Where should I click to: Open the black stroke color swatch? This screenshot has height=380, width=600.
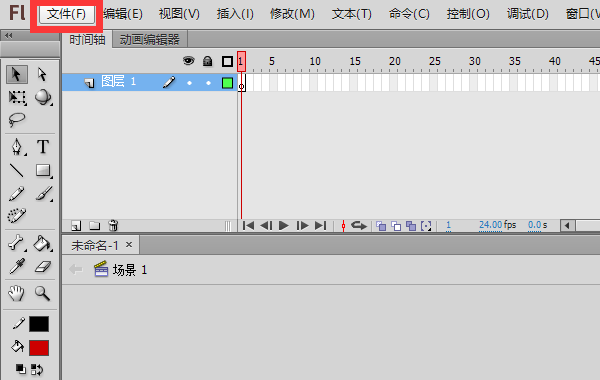39,324
